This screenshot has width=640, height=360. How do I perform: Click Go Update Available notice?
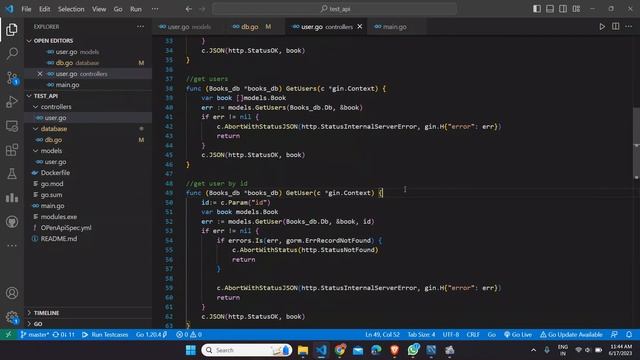coord(571,334)
